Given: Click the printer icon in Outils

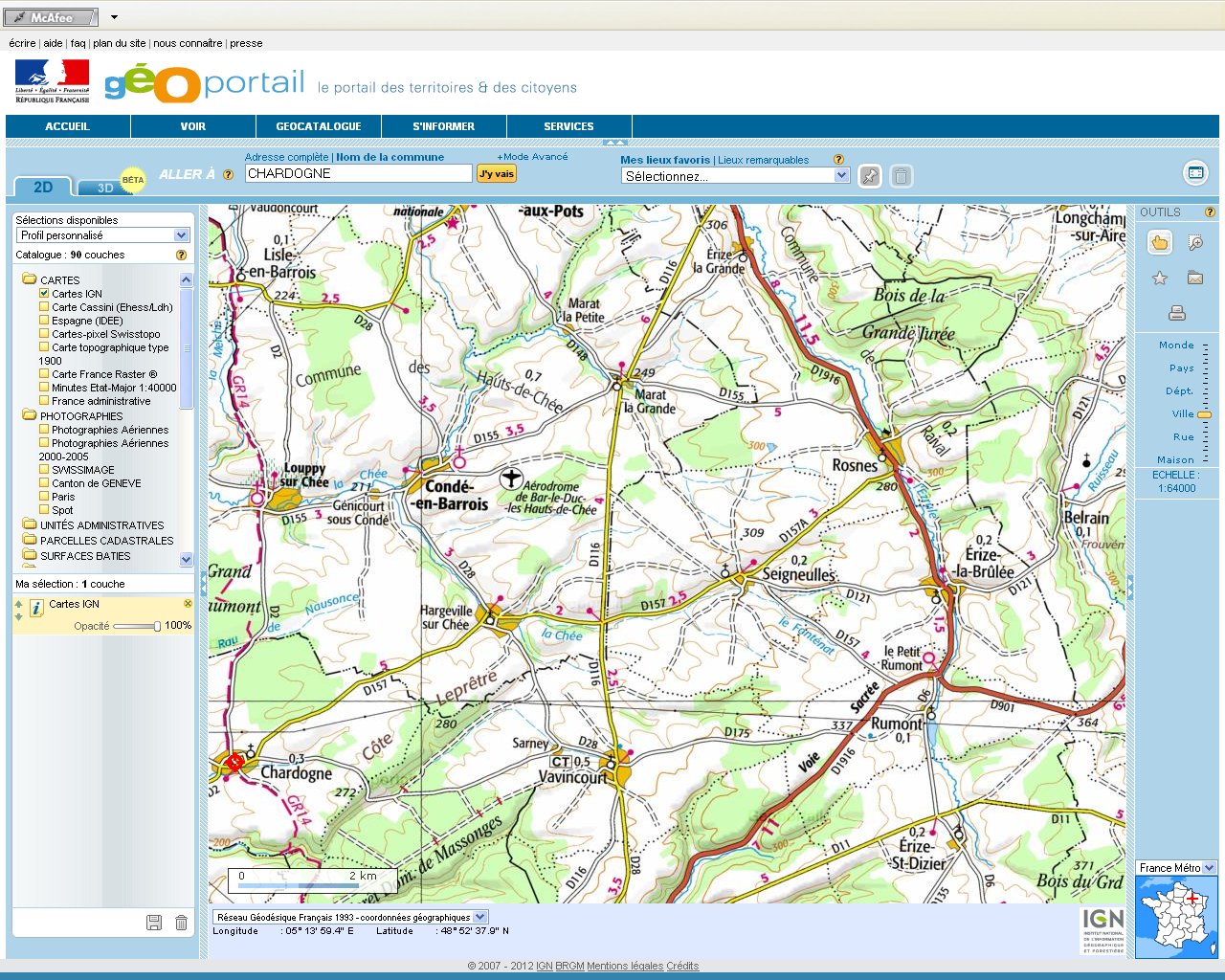Looking at the screenshot, I should click(x=1177, y=313).
